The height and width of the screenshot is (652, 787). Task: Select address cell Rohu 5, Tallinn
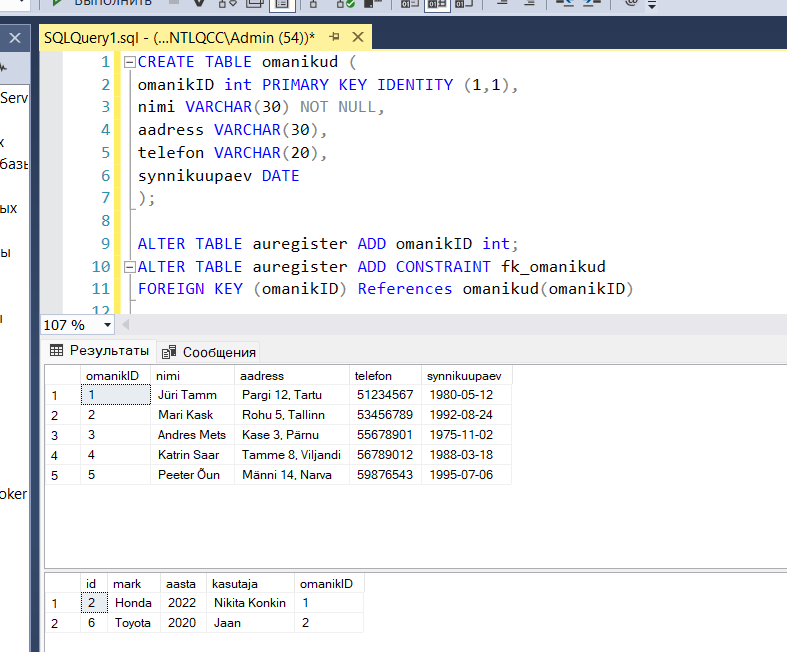tap(292, 415)
